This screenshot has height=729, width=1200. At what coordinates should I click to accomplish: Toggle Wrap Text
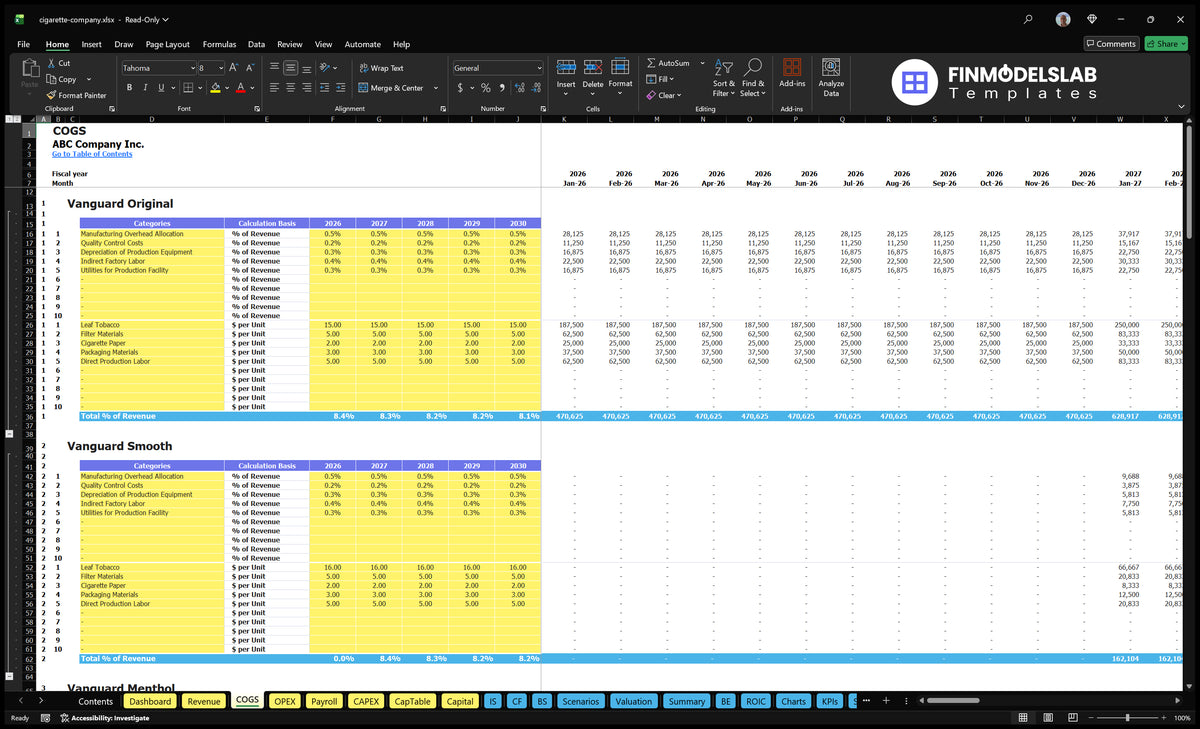(381, 68)
